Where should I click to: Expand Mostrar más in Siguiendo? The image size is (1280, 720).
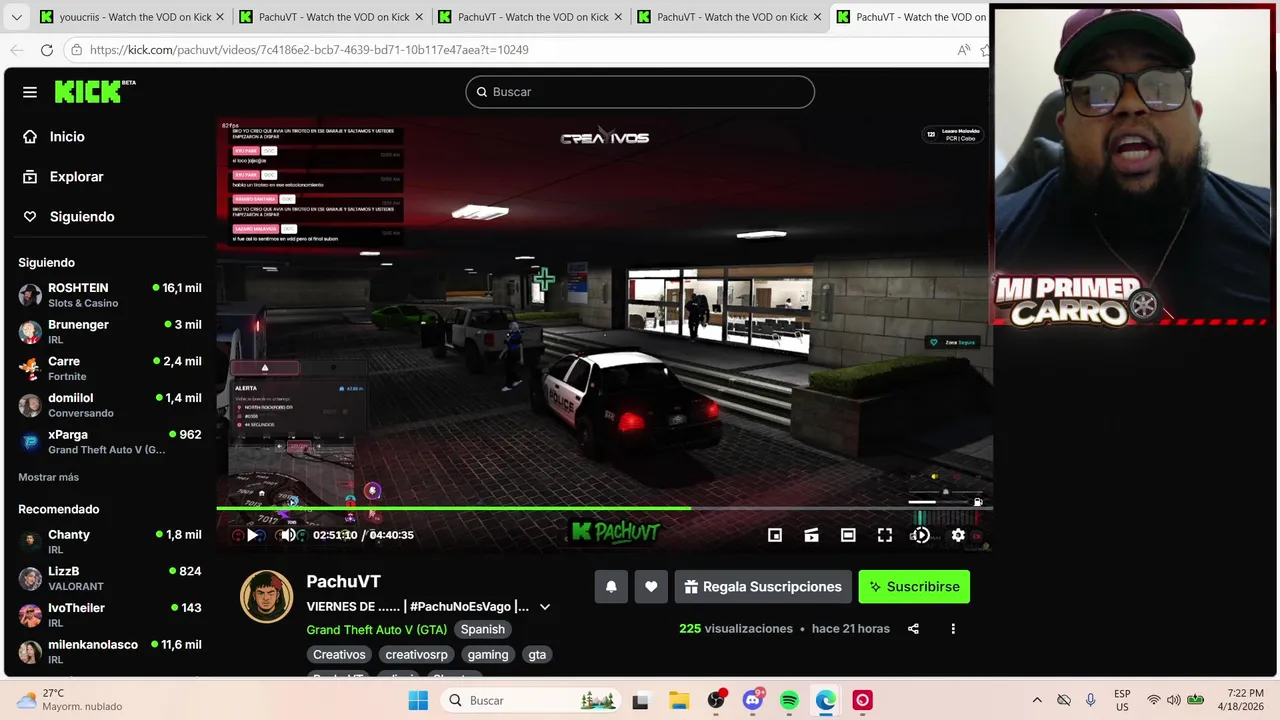(48, 477)
